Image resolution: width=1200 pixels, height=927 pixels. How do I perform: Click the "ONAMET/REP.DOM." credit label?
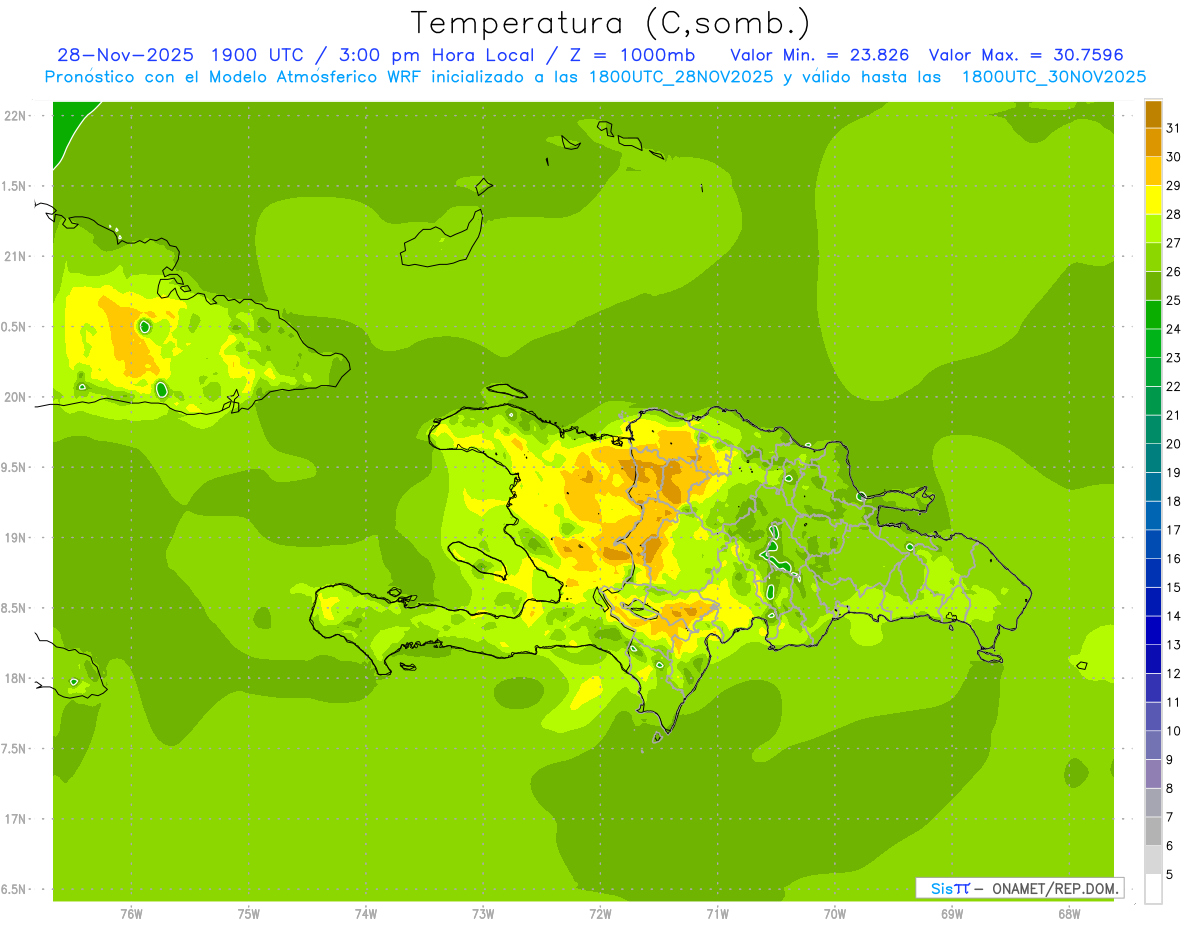(1056, 888)
